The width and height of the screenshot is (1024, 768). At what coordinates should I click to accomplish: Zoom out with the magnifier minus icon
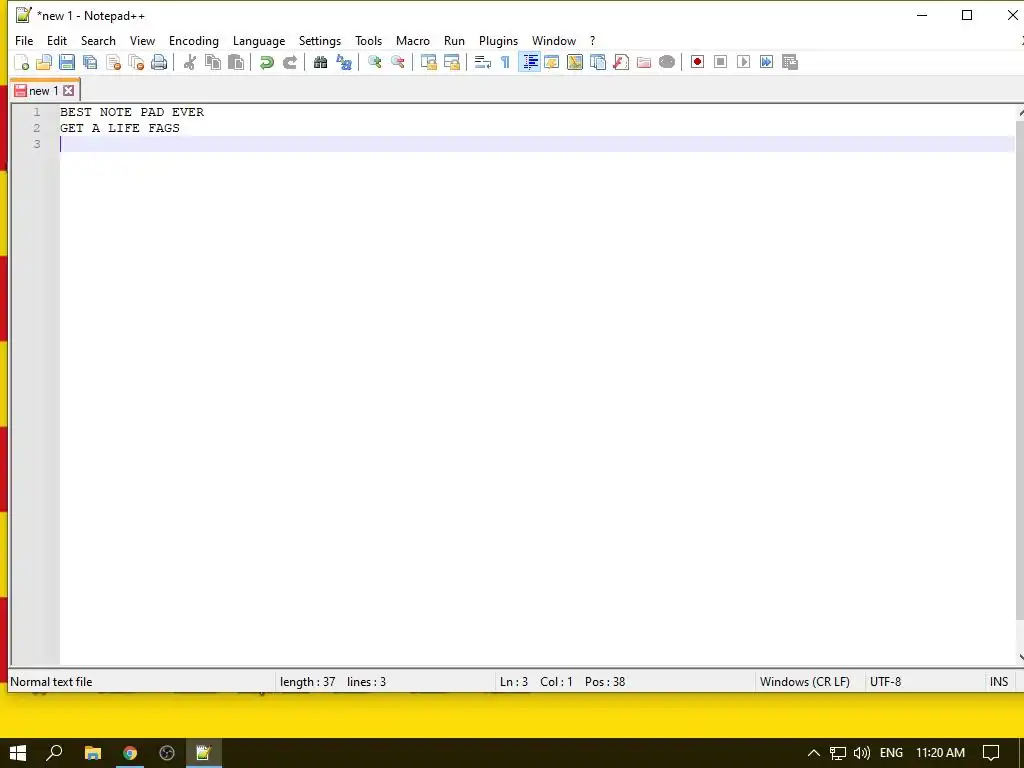click(397, 62)
